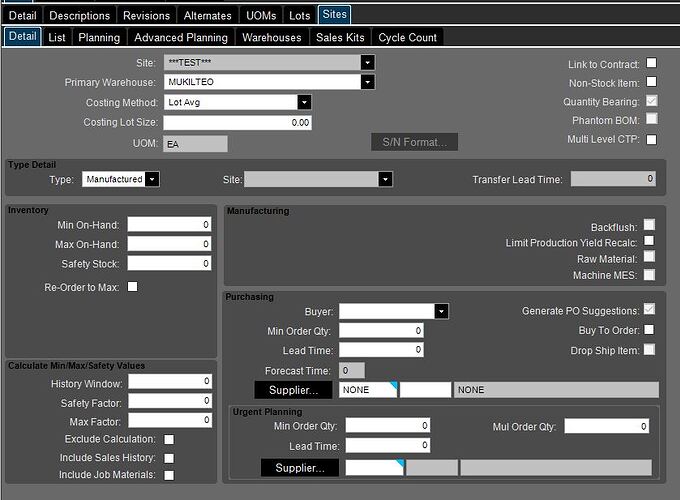Check Include Sales History
This screenshot has height=500, width=680.
[x=169, y=458]
